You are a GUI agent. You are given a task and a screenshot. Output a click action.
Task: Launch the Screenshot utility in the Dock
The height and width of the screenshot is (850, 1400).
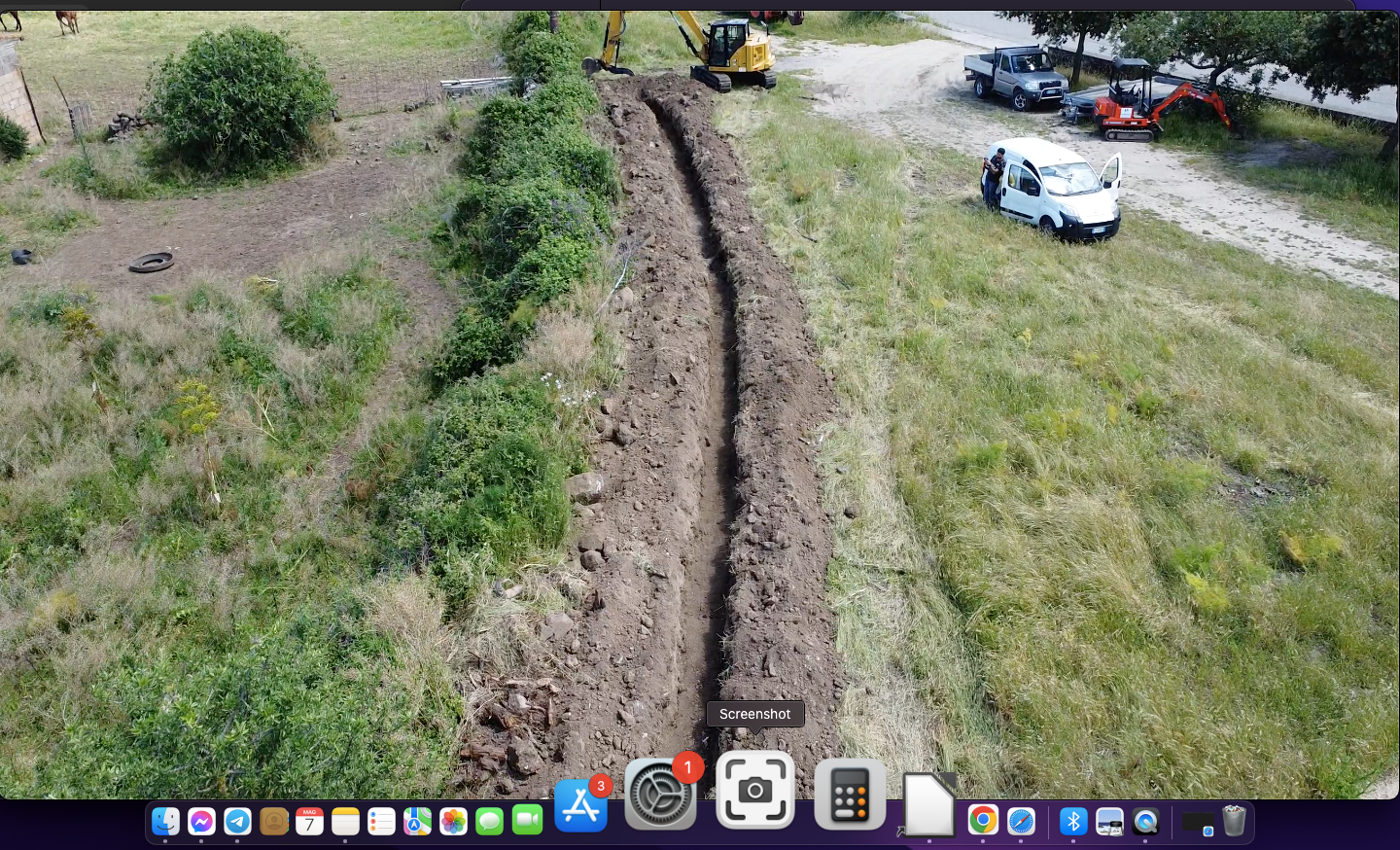(x=755, y=790)
